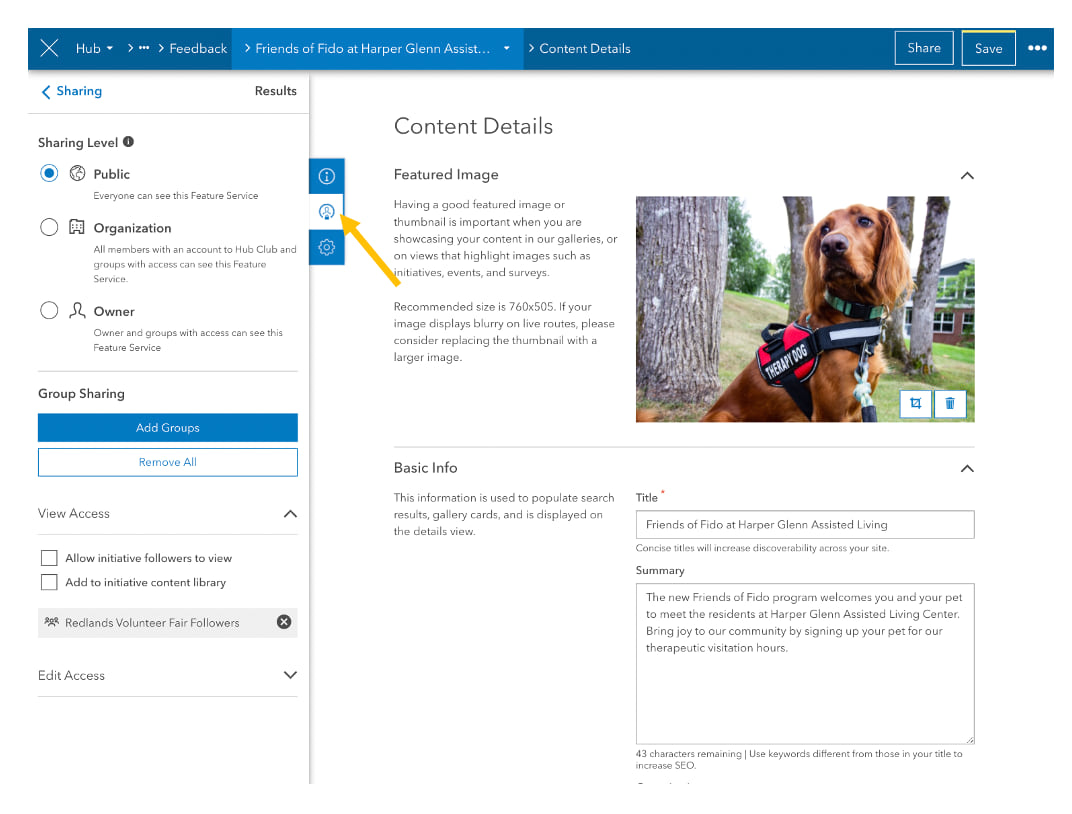Select the Public sharing level radio button
Image resolution: width=1072 pixels, height=814 pixels.
[x=49, y=172]
